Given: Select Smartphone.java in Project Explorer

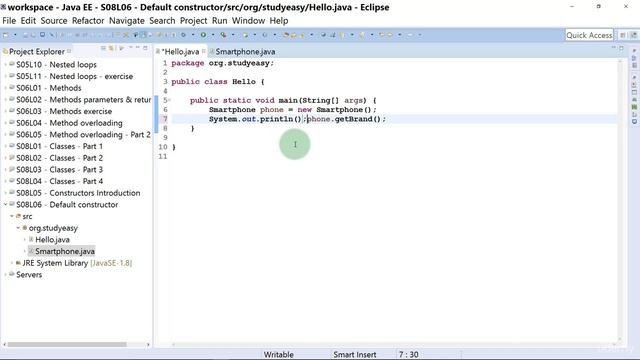Looking at the screenshot, I should pos(65,251).
